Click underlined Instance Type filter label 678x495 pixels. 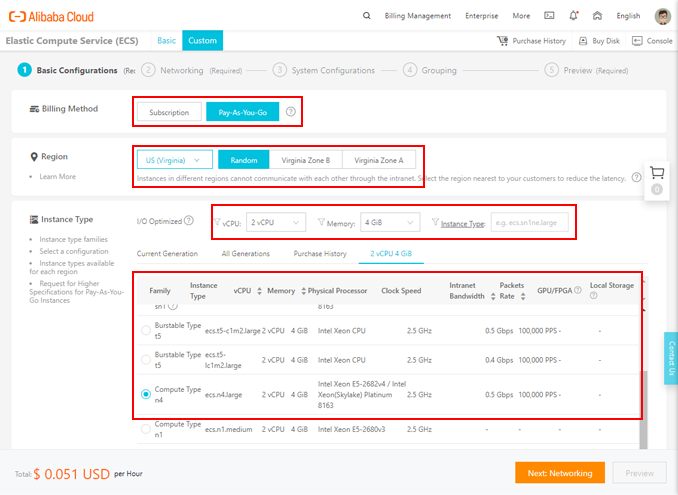pyautogui.click(x=463, y=224)
